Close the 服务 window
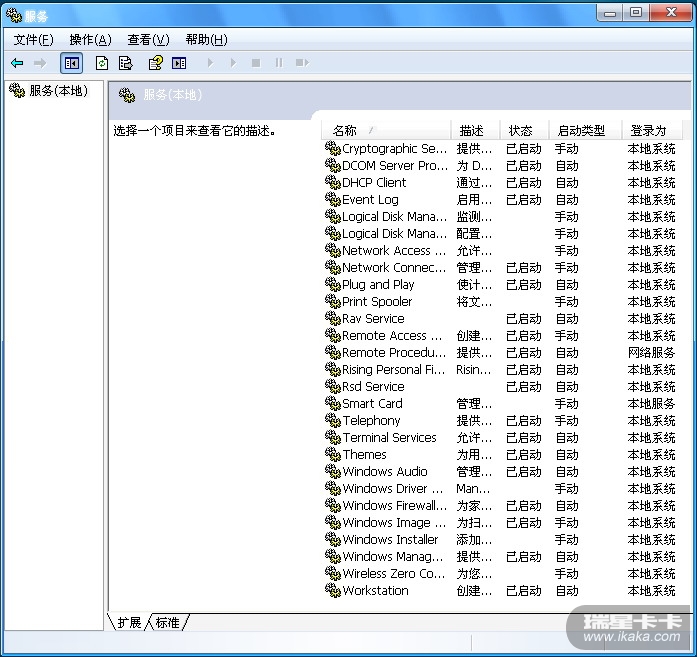This screenshot has height=657, width=697. click(x=671, y=13)
